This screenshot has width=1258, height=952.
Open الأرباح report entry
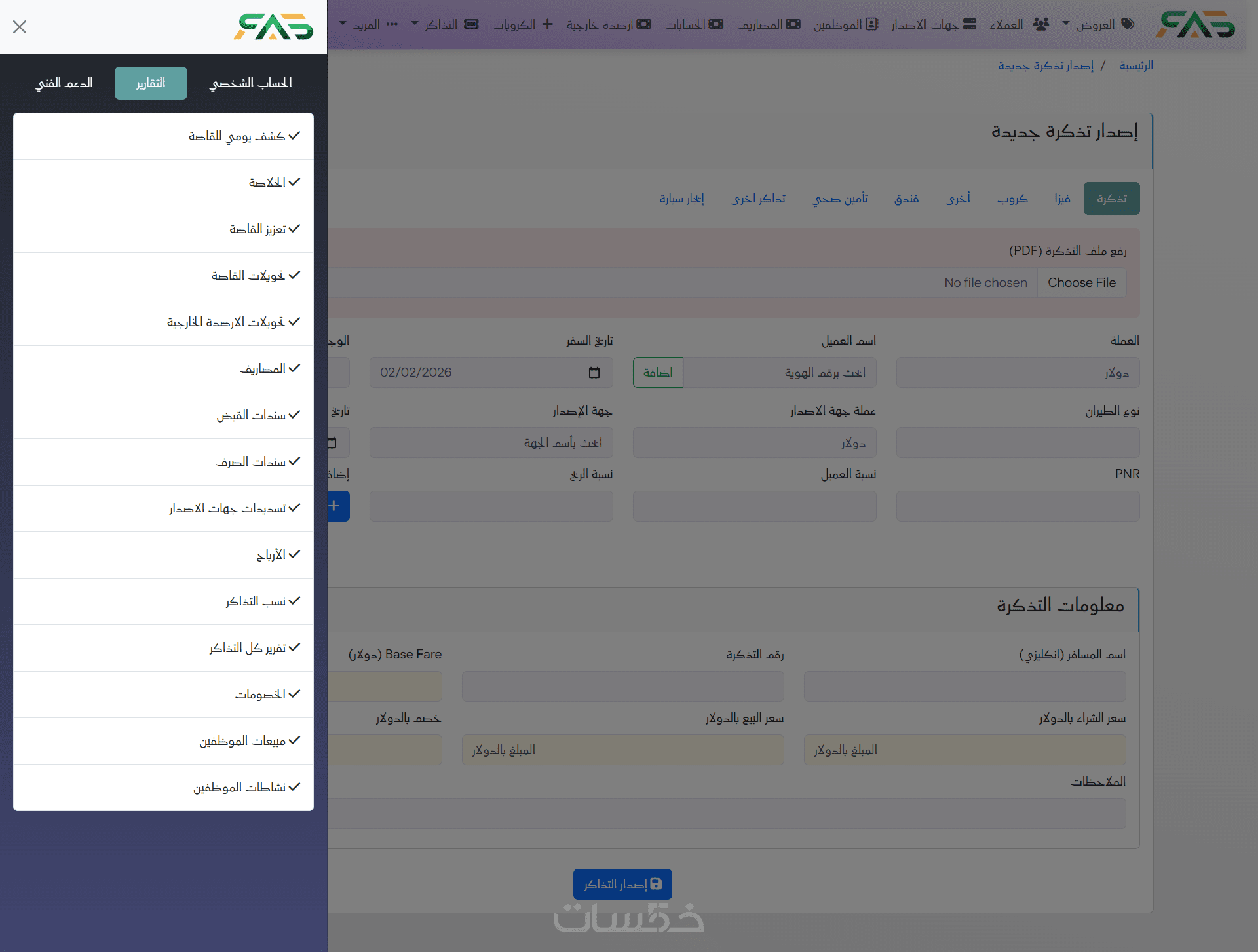click(x=271, y=555)
